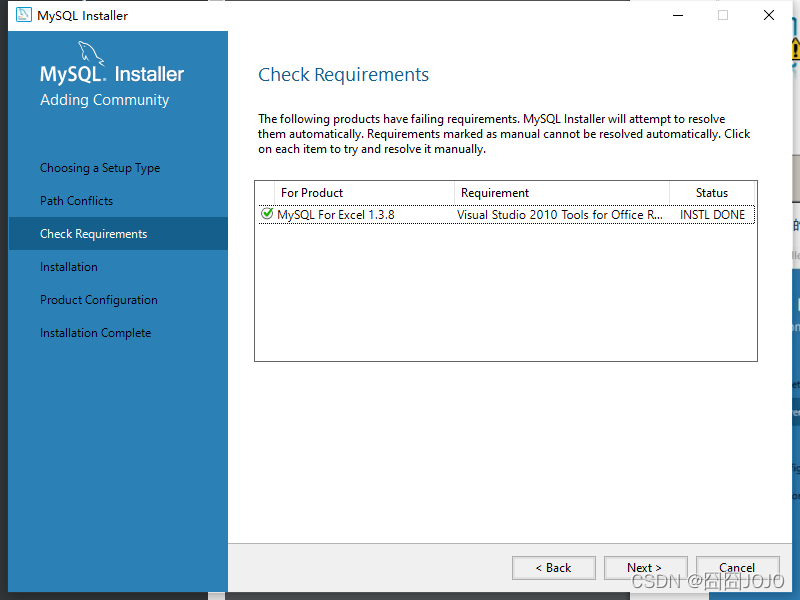800x600 pixels.
Task: Go to Choosing a Setup Type step
Action: click(100, 168)
